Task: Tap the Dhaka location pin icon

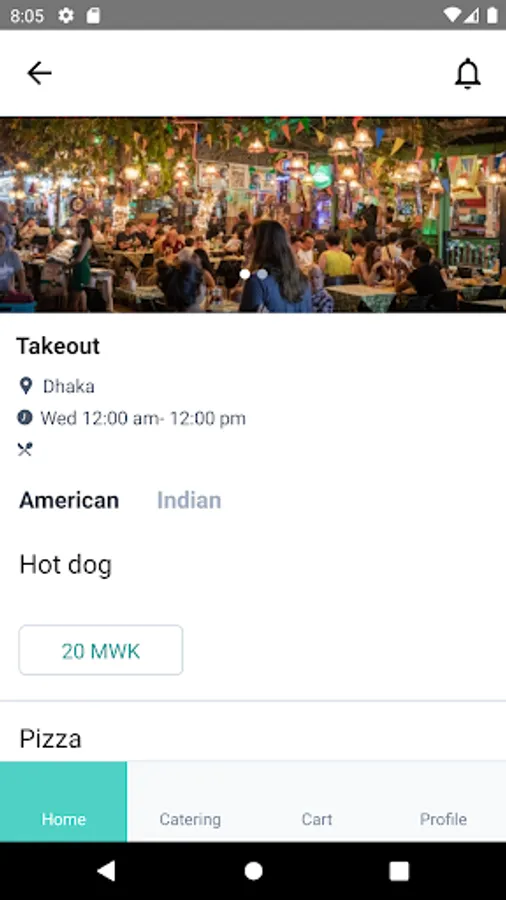Action: (x=25, y=386)
